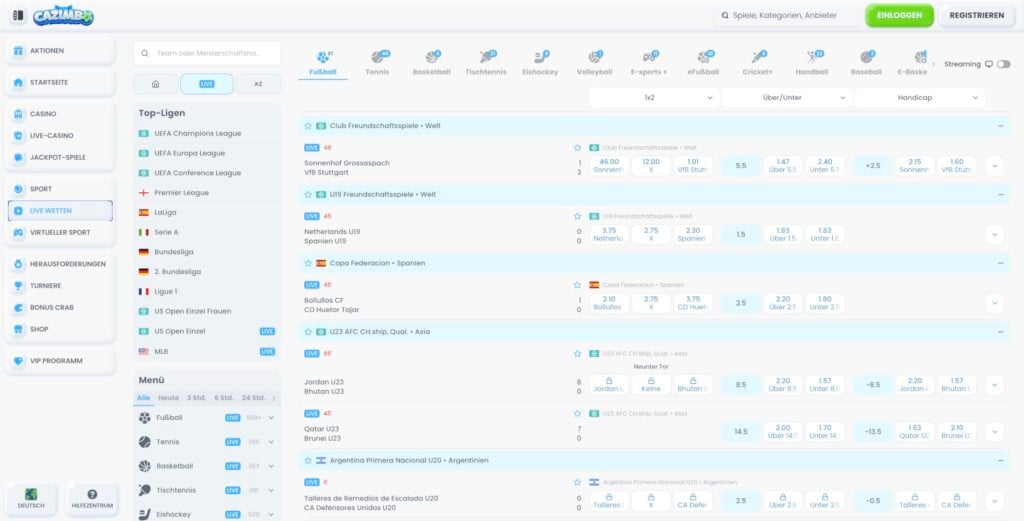This screenshot has height=521, width=1024.
Task: Open the VIP Programm page
Action: (60, 360)
